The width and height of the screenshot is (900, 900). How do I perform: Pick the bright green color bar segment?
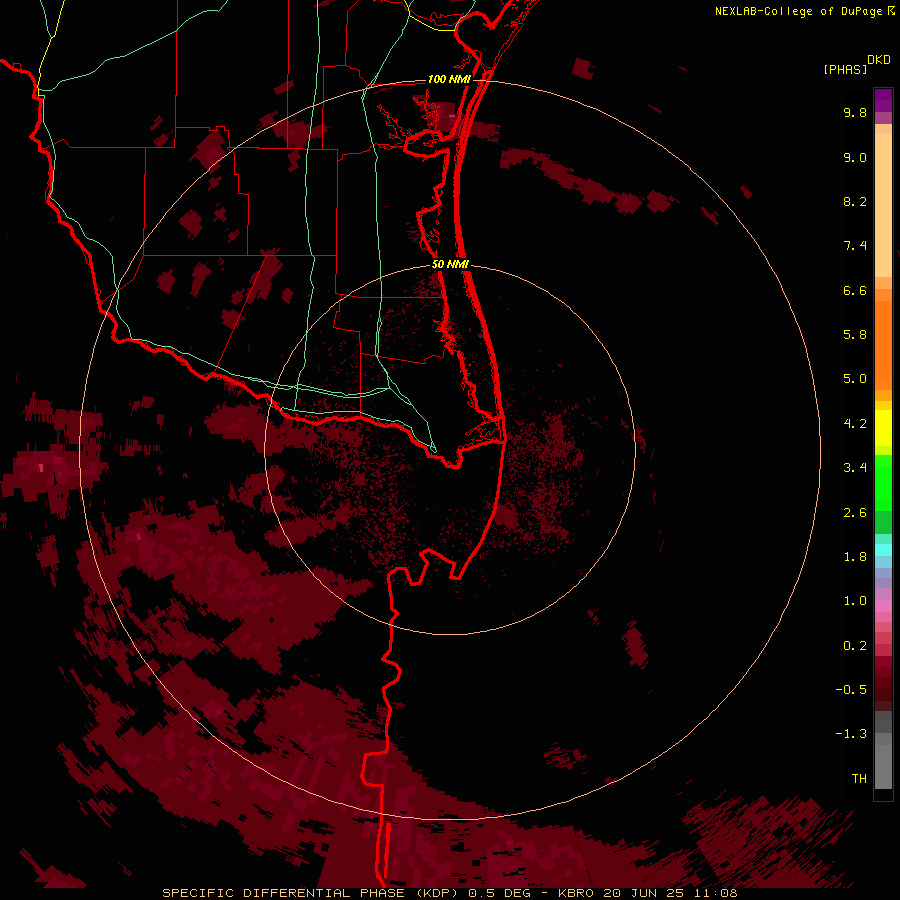(883, 482)
